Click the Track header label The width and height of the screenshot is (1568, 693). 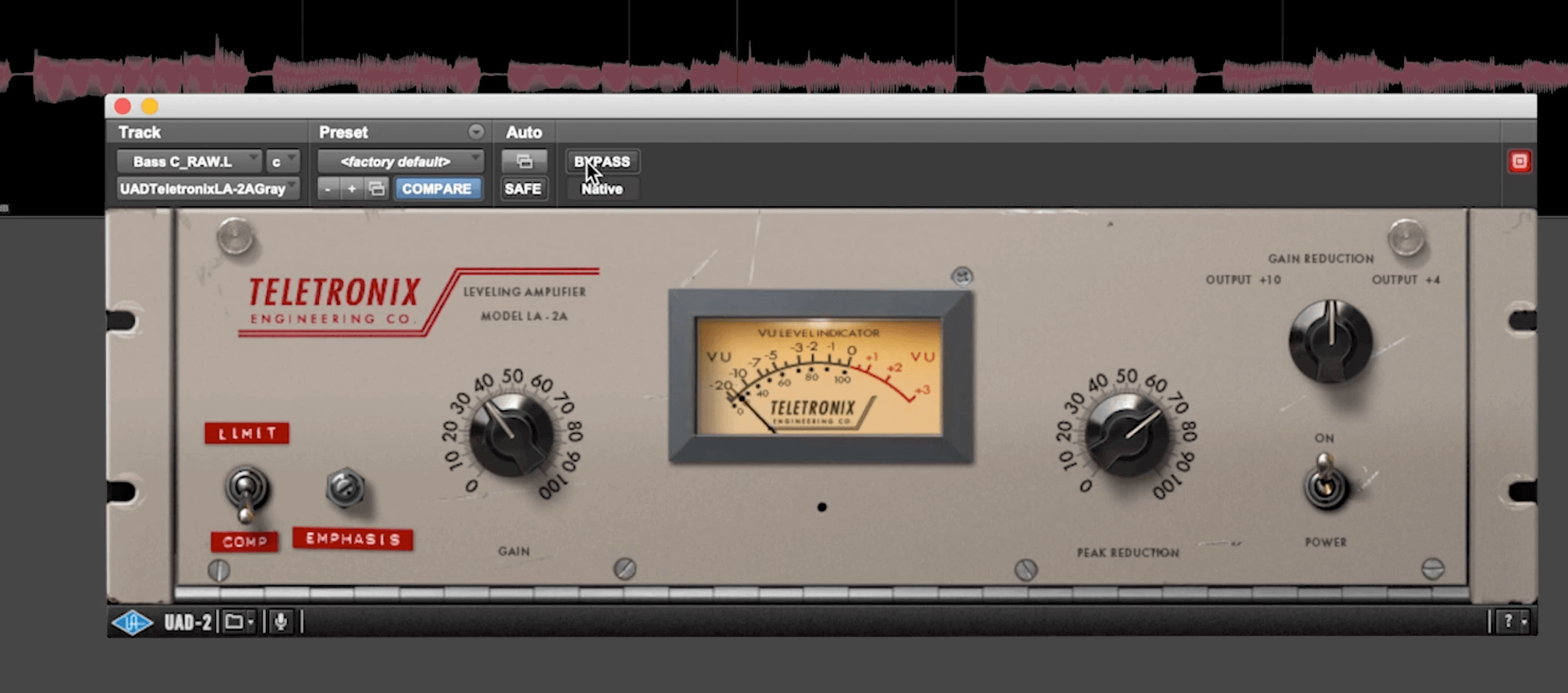pyautogui.click(x=140, y=132)
